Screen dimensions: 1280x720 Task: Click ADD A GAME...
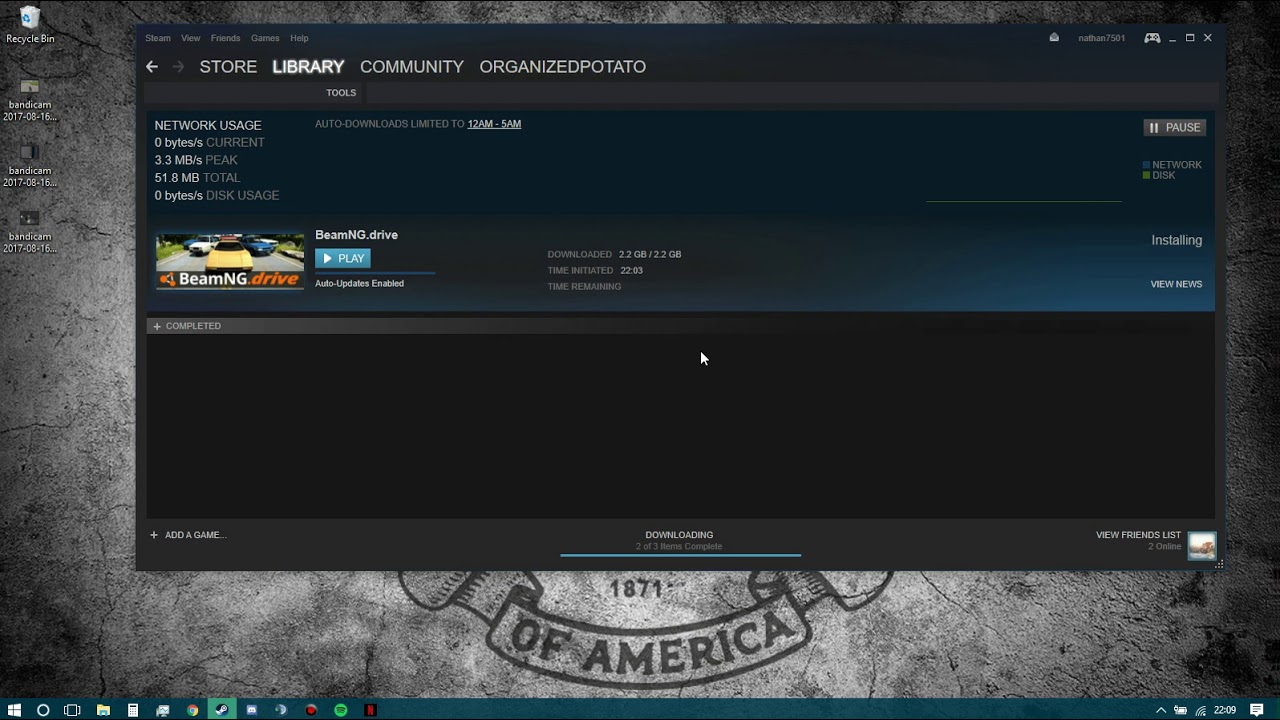coord(196,535)
